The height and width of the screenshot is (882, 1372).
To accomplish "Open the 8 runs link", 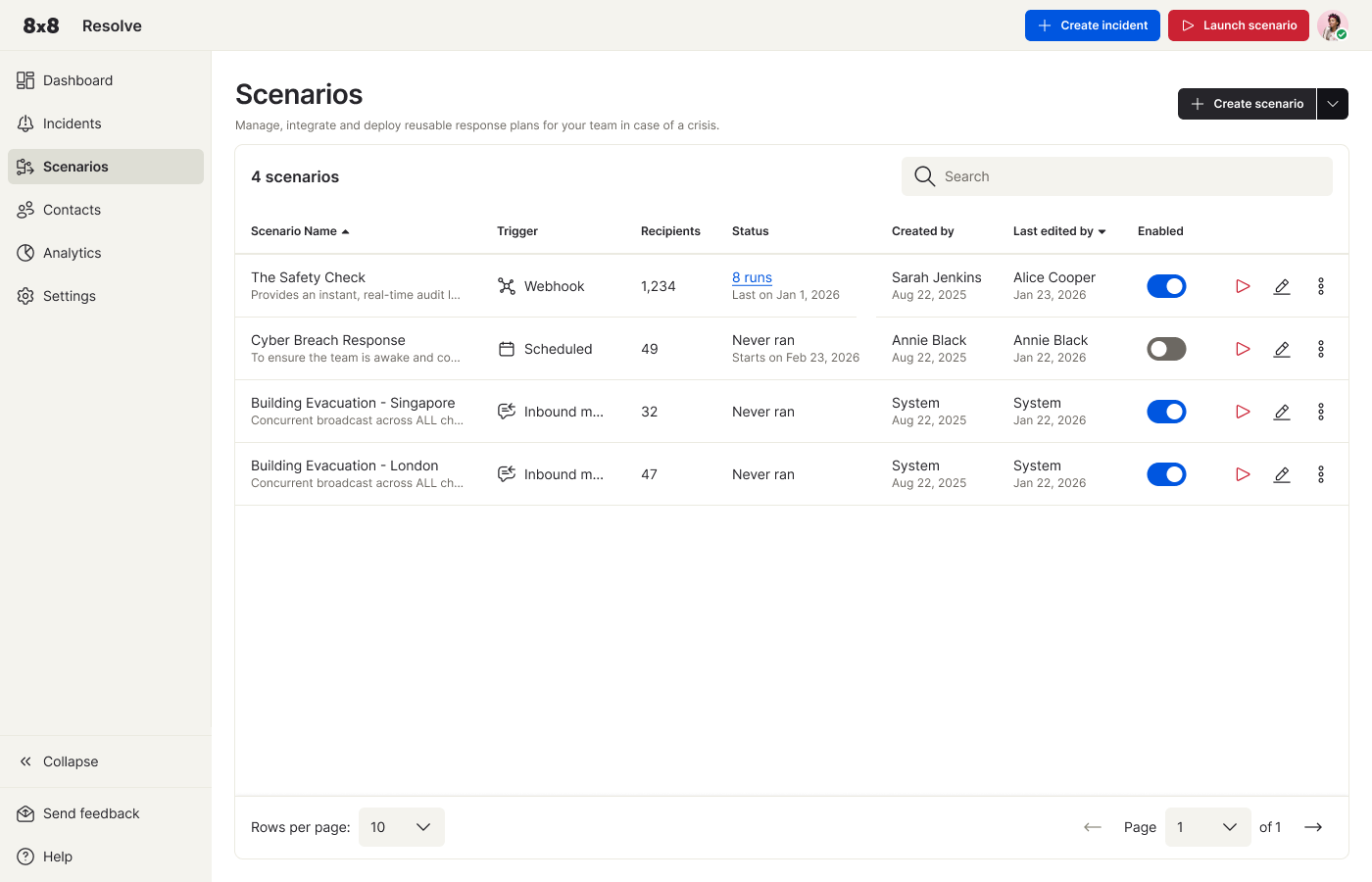I will coord(752,277).
